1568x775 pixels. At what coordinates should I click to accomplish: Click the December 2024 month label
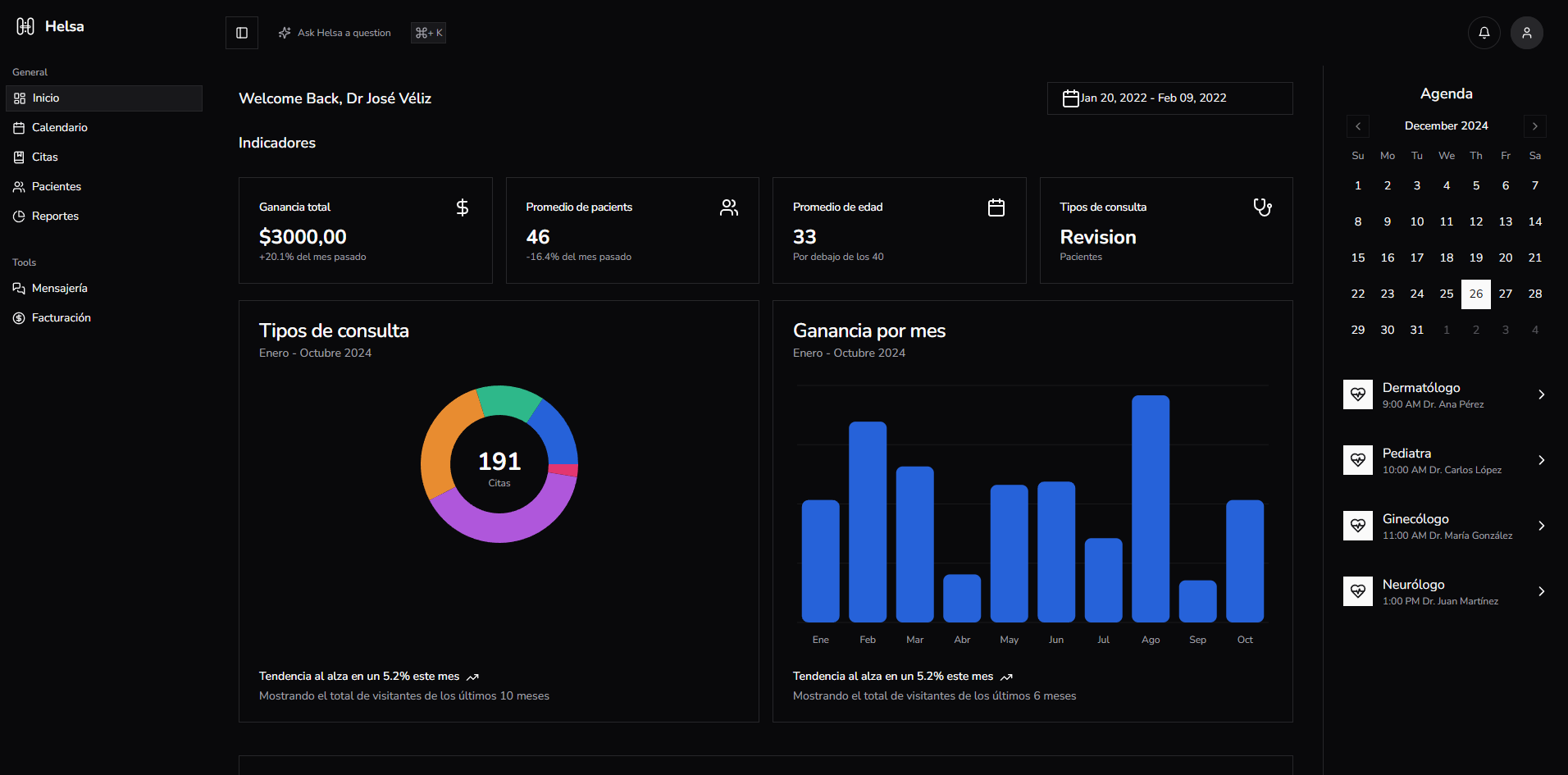(1447, 126)
